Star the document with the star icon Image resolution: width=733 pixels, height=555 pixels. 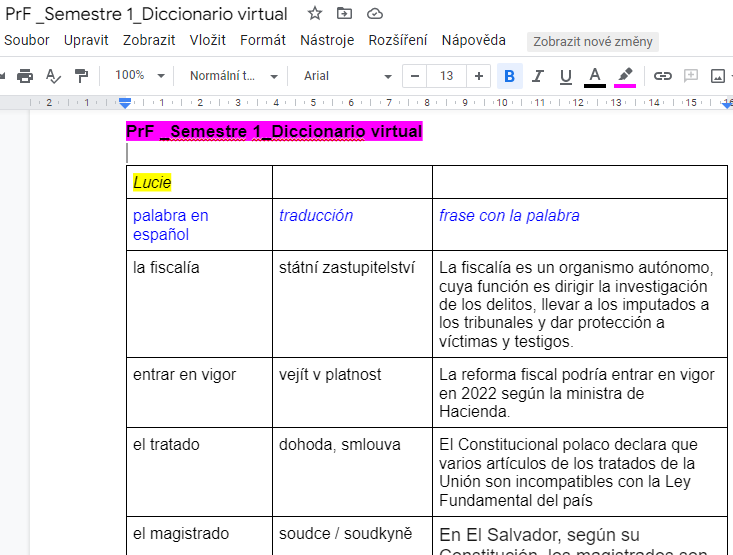click(315, 14)
